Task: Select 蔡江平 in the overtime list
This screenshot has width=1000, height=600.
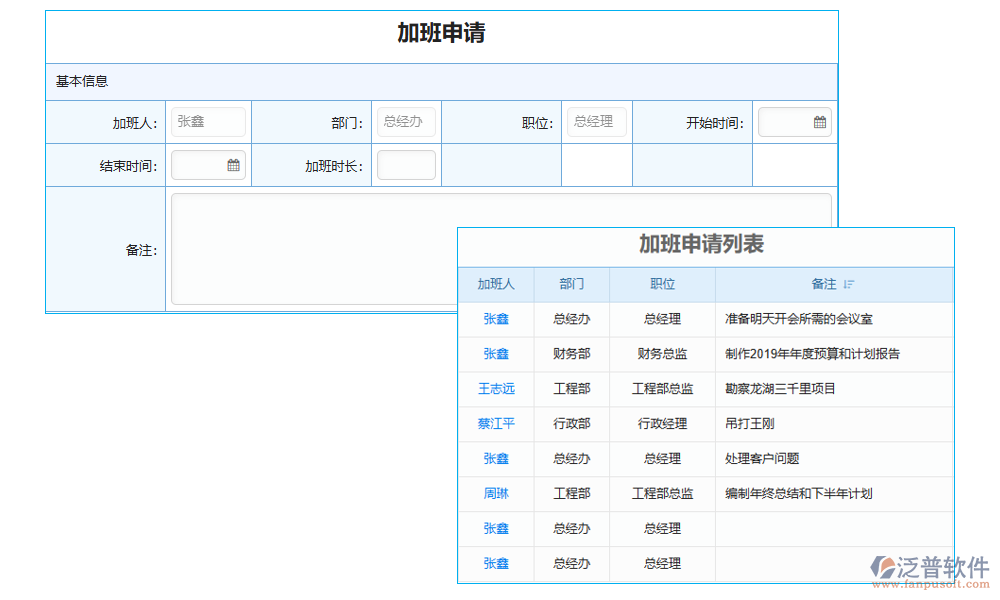Action: [x=496, y=424]
